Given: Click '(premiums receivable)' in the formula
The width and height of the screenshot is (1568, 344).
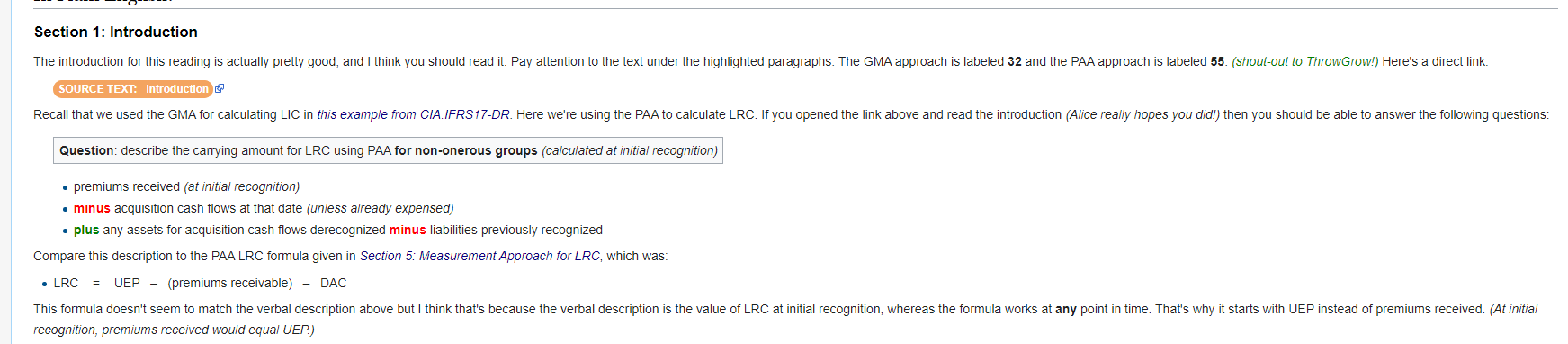Looking at the screenshot, I should [230, 284].
